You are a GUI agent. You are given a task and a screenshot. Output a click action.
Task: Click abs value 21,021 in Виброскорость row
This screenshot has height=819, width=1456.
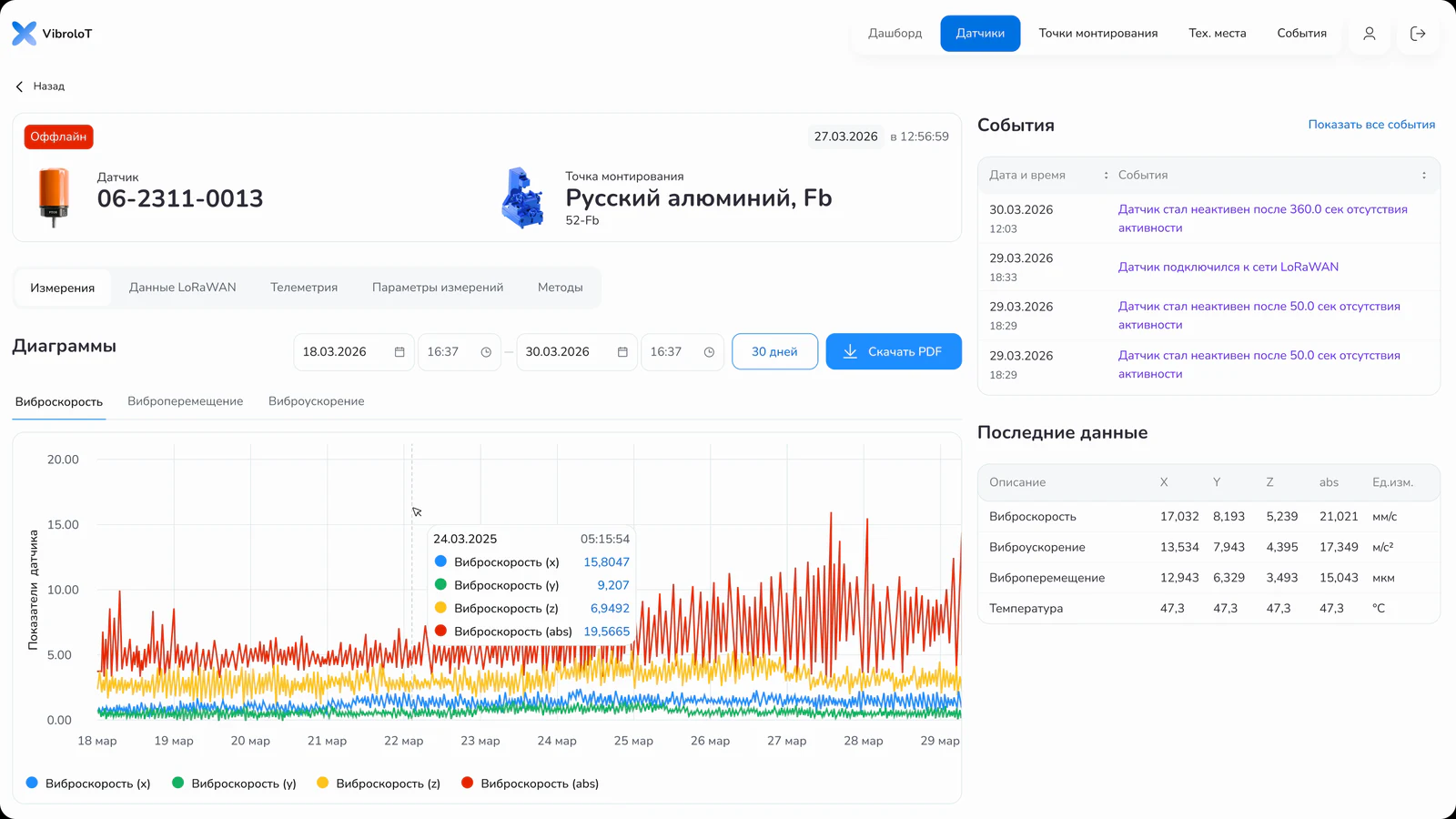[x=1339, y=516]
